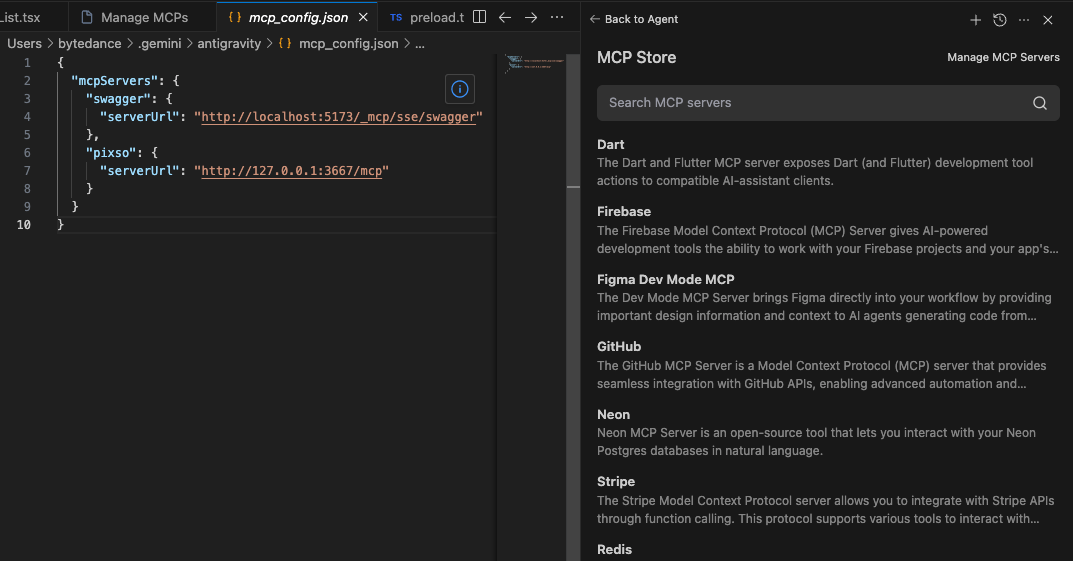The width and height of the screenshot is (1073, 561).
Task: Navigate back with the left arrow
Action: coord(505,18)
